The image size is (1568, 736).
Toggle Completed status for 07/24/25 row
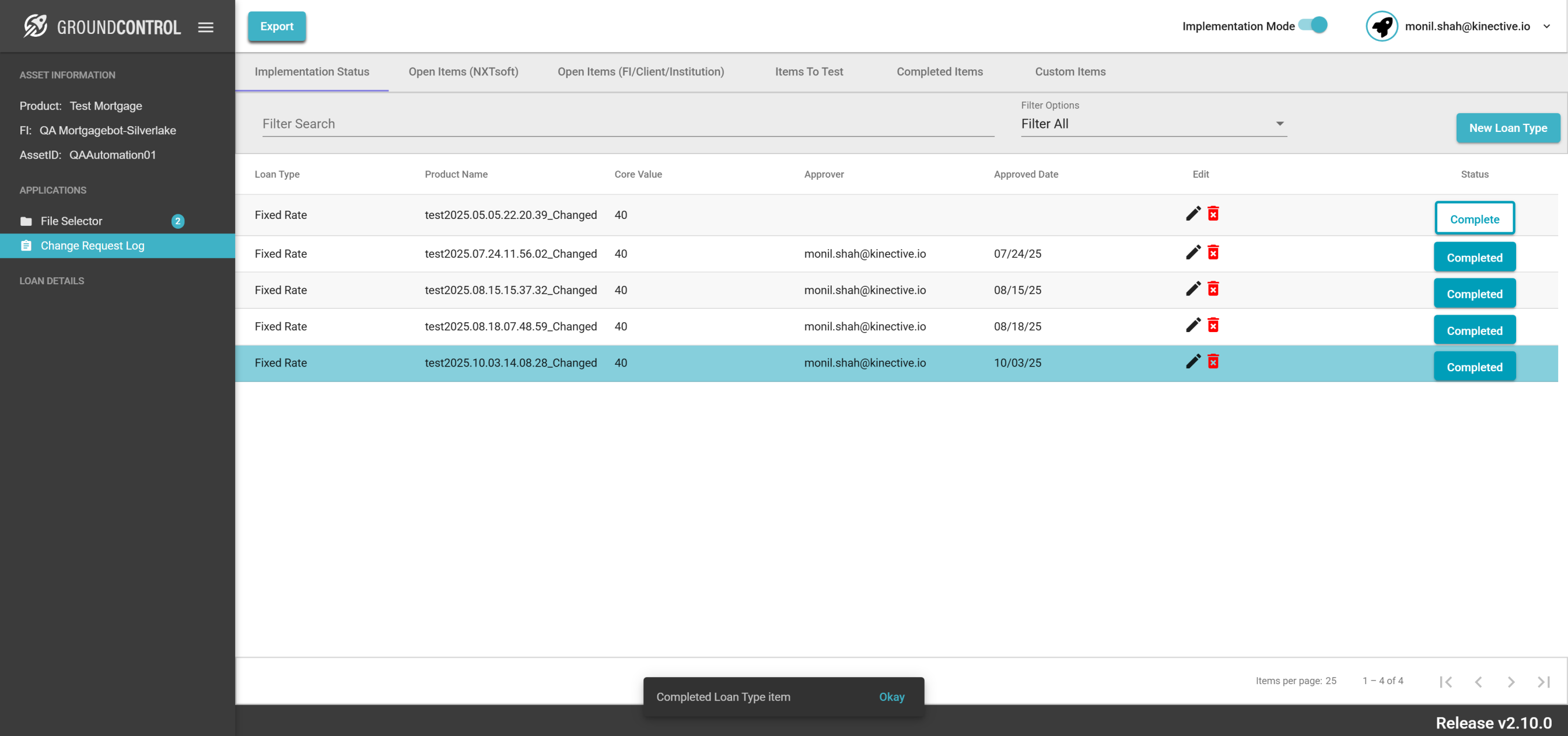(1474, 258)
